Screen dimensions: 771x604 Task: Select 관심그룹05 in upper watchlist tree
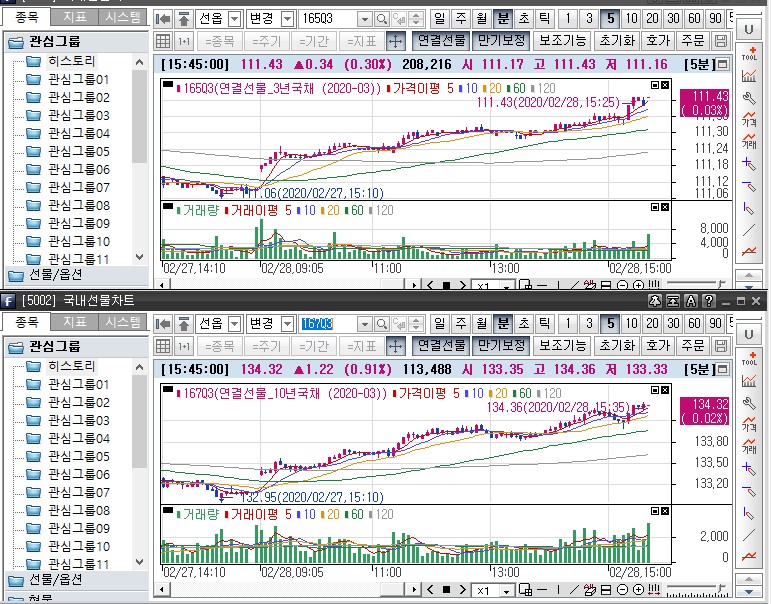78,152
